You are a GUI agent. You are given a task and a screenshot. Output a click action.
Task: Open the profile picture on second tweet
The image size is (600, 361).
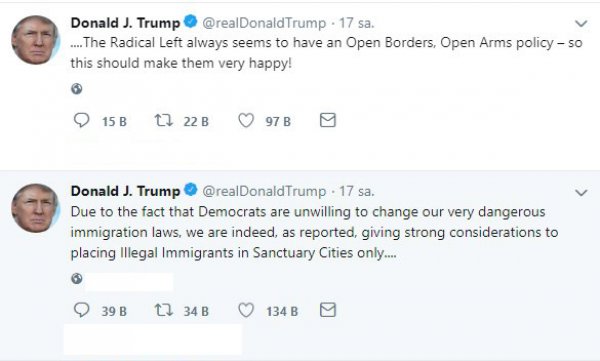click(36, 208)
